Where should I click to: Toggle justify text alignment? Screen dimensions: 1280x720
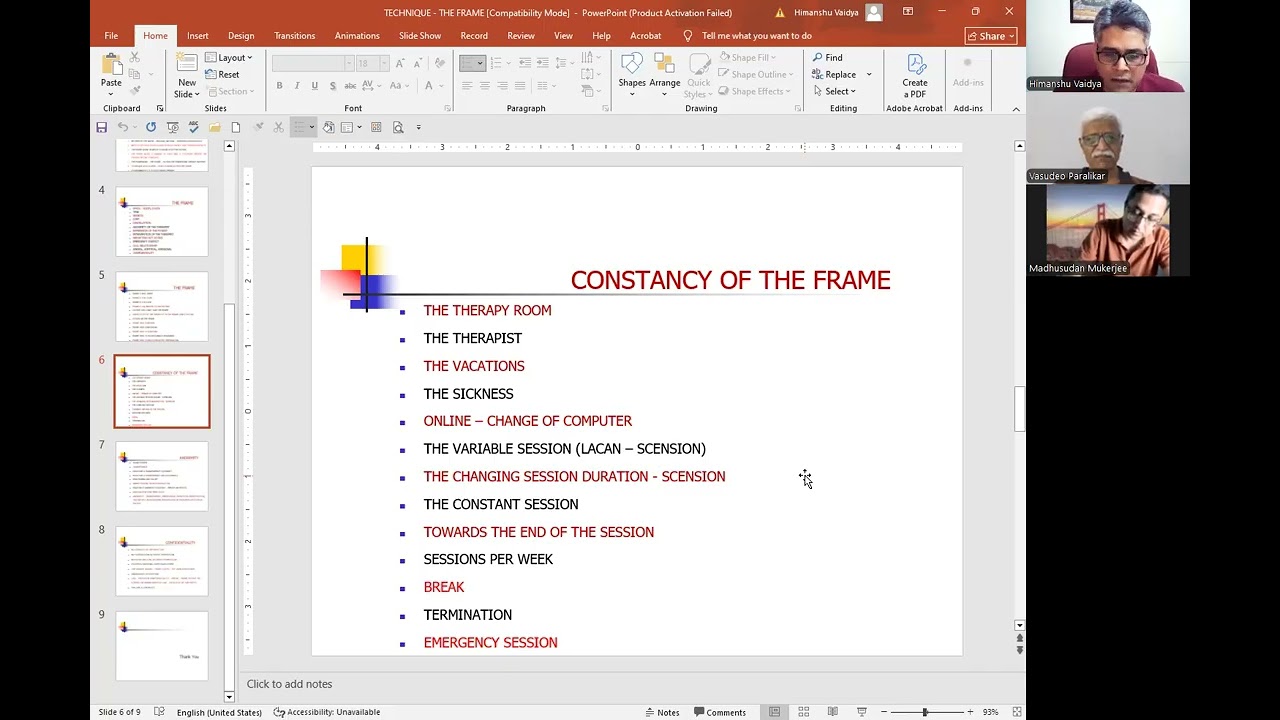521,86
